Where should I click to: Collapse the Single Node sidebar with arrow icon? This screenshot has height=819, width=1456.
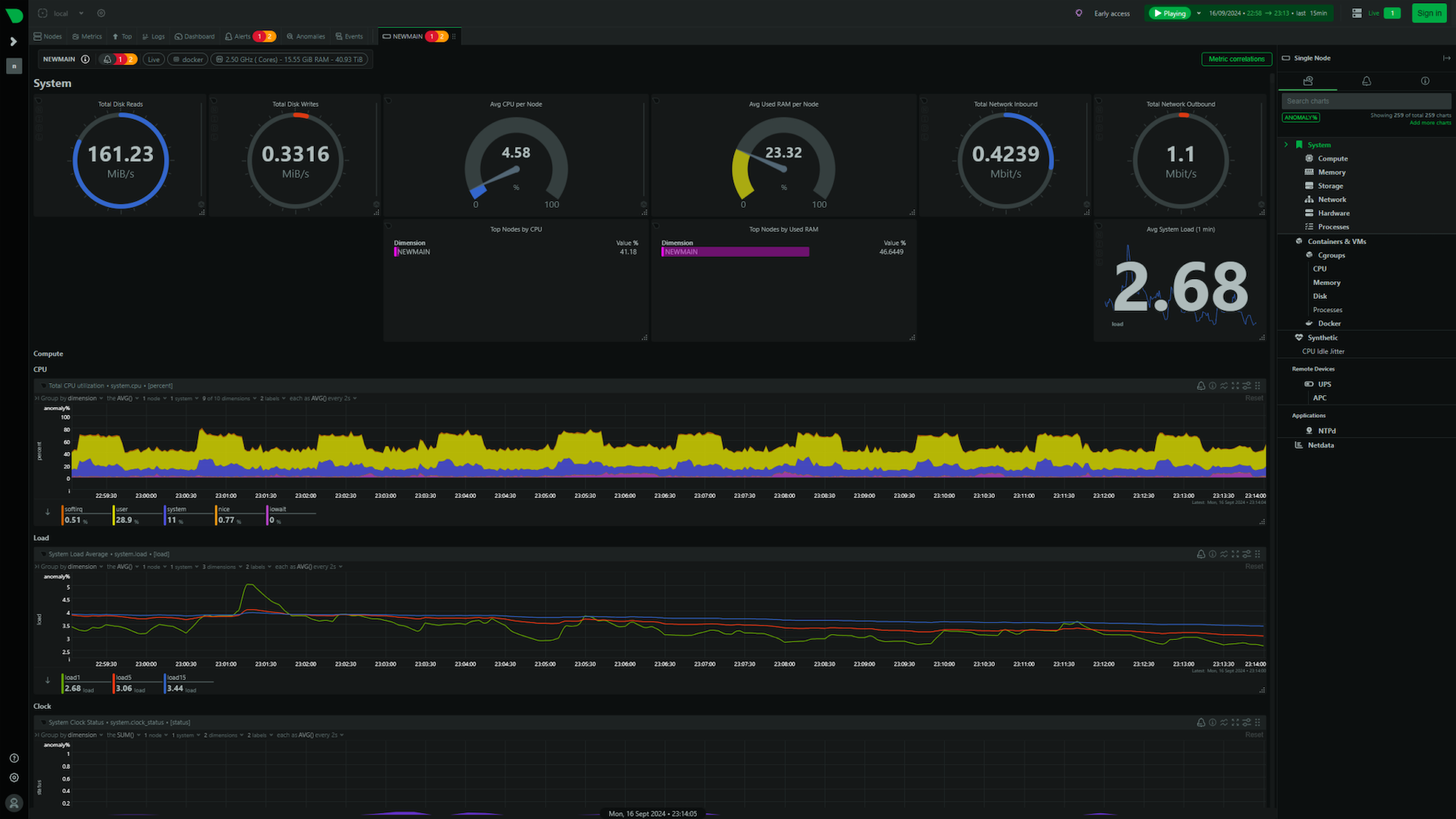(x=1446, y=58)
